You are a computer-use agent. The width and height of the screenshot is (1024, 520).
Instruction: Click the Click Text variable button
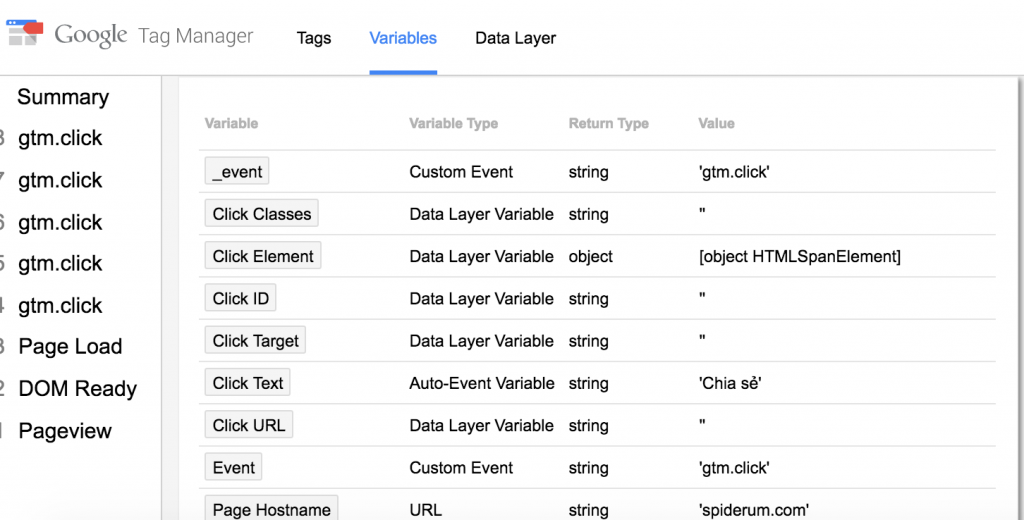pos(247,383)
